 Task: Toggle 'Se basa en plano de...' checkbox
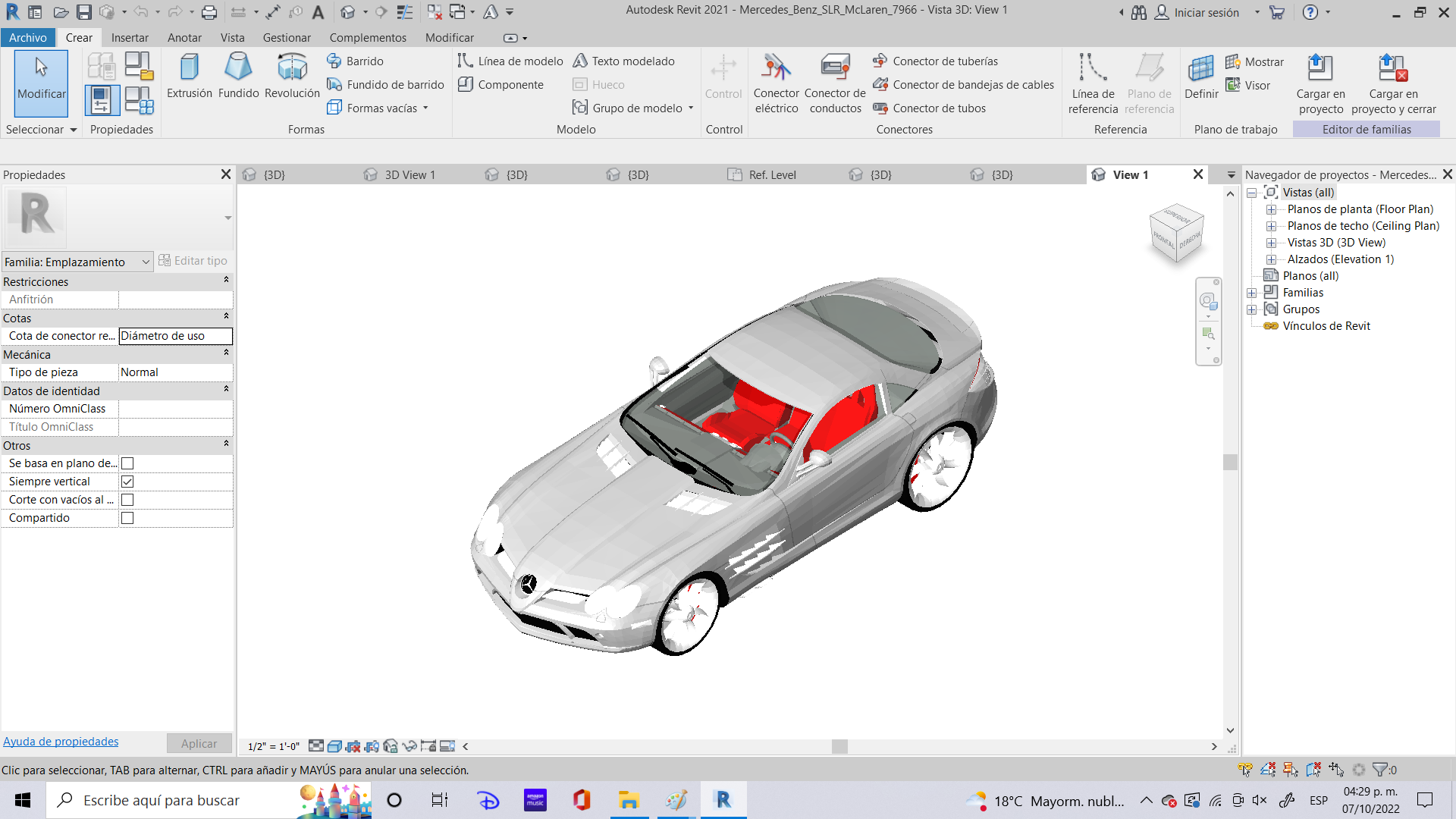click(127, 463)
